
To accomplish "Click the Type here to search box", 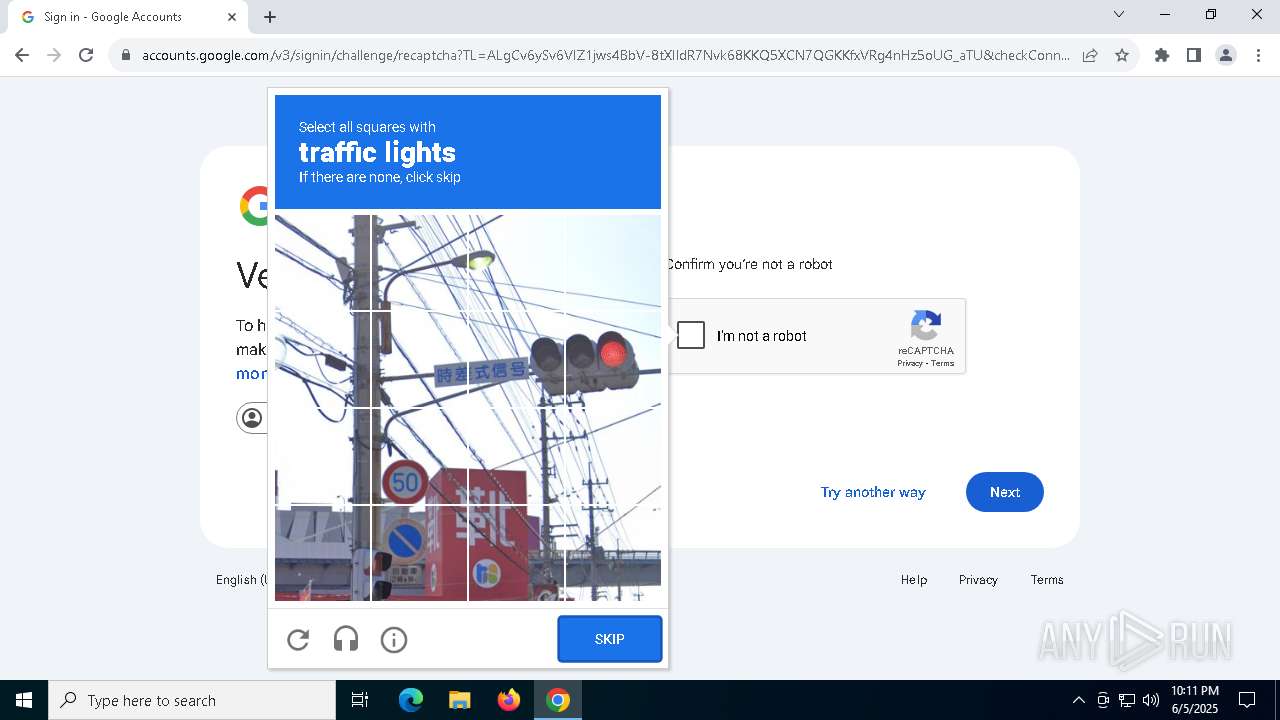I will tap(192, 700).
